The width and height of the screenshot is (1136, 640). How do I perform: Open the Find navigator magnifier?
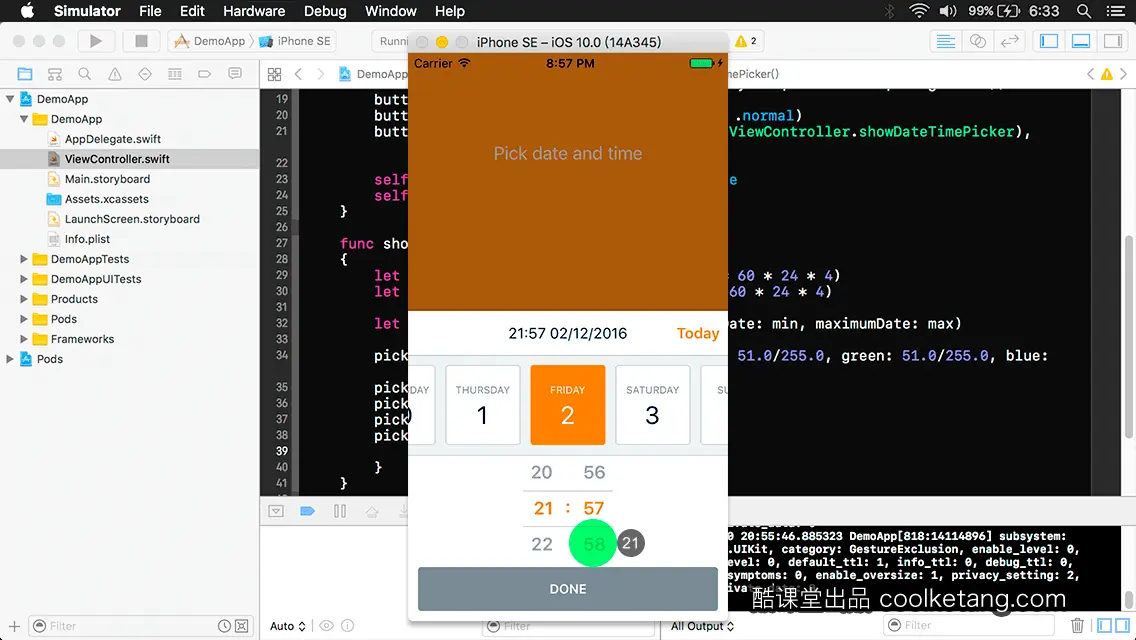pyautogui.click(x=85, y=74)
